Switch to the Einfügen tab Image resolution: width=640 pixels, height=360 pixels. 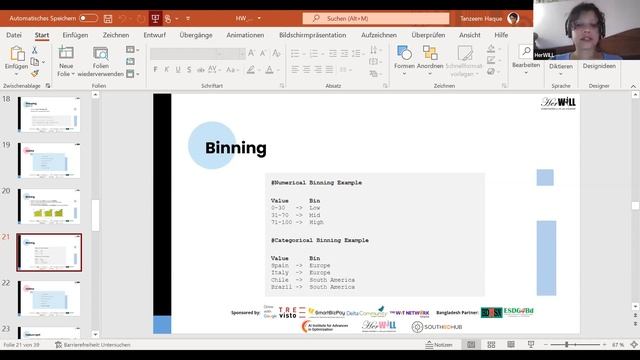click(x=75, y=35)
